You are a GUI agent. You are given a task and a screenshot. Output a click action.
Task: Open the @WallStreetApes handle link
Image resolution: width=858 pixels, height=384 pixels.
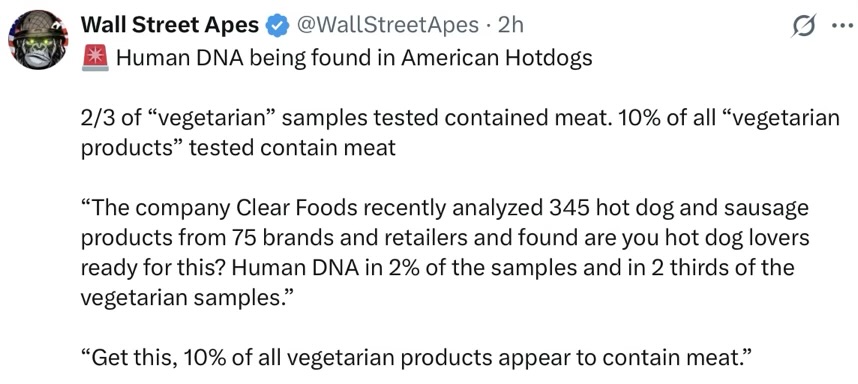click(388, 25)
